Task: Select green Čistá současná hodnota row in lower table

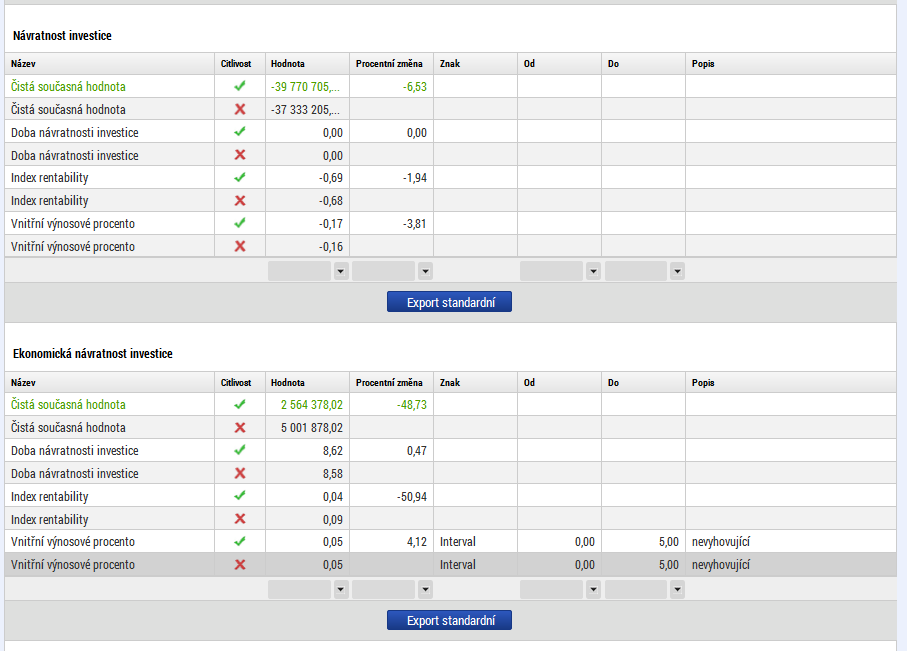Action: point(450,404)
